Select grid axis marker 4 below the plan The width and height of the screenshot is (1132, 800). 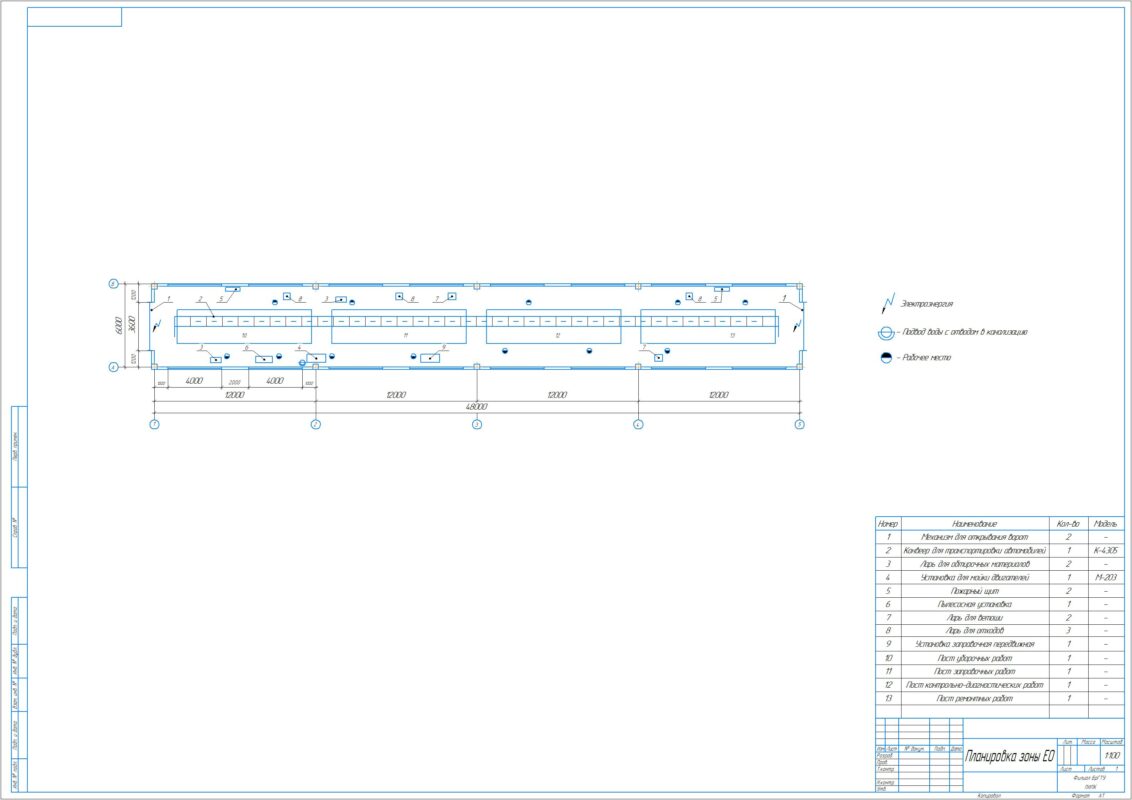pyautogui.click(x=638, y=425)
